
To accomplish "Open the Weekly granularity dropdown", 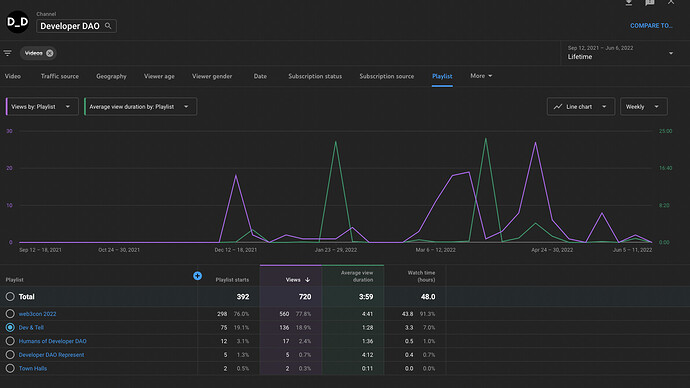I will 643,106.
